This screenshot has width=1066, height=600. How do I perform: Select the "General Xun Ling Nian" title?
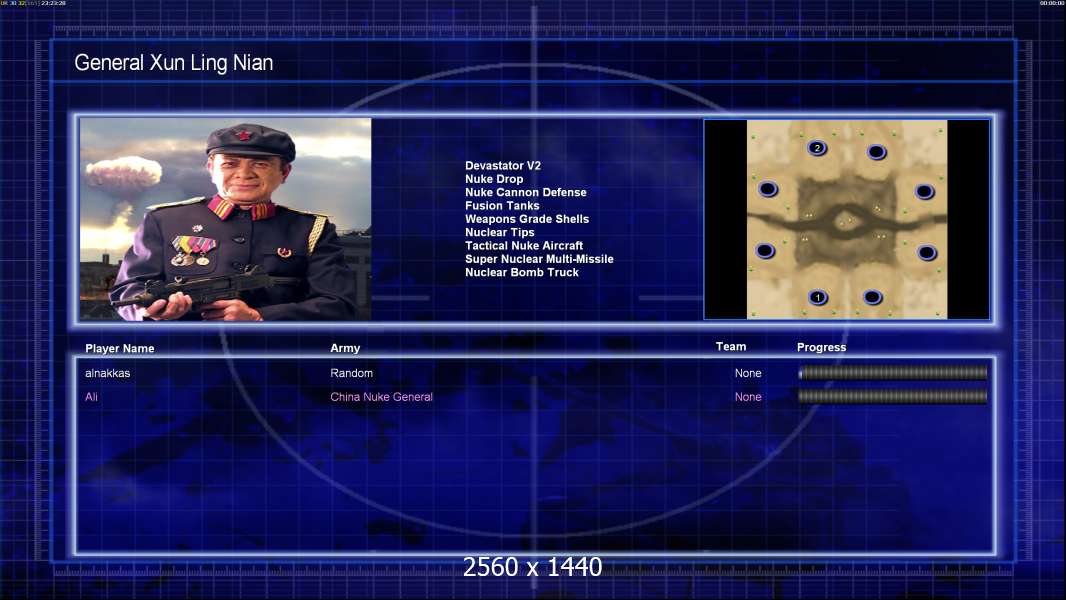pos(173,63)
